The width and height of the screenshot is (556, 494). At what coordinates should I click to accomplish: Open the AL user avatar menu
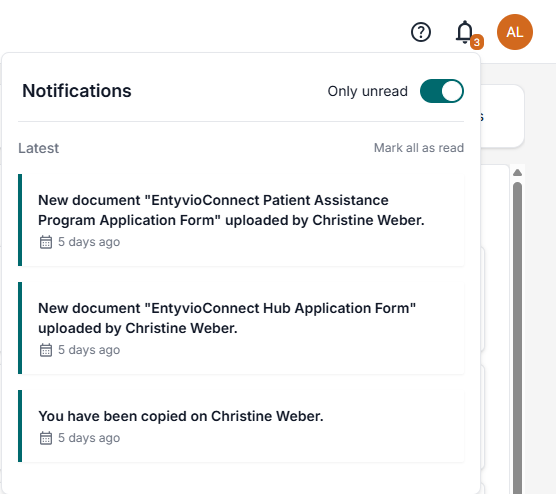click(x=515, y=32)
